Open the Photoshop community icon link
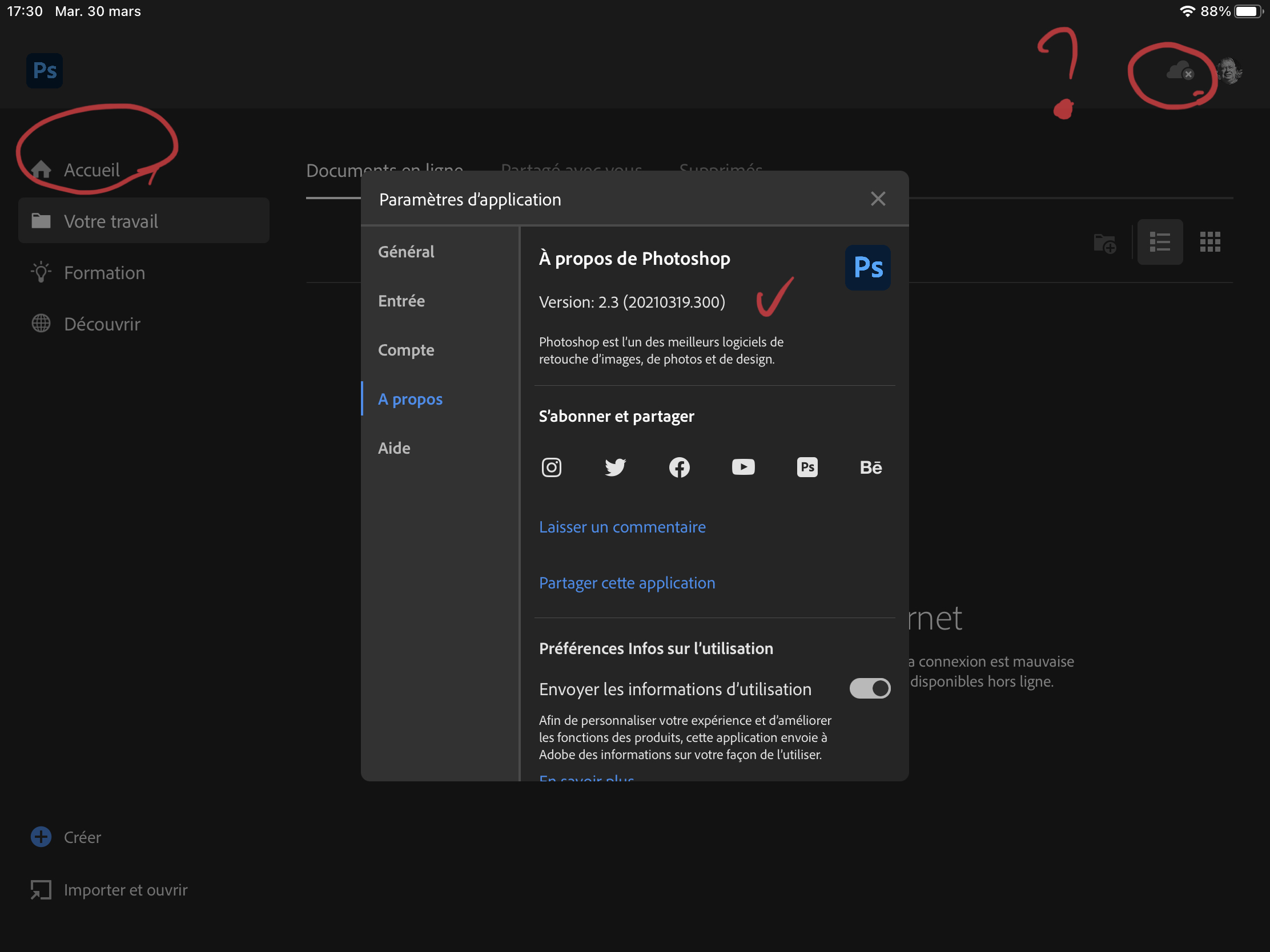The image size is (1270, 952). [807, 467]
